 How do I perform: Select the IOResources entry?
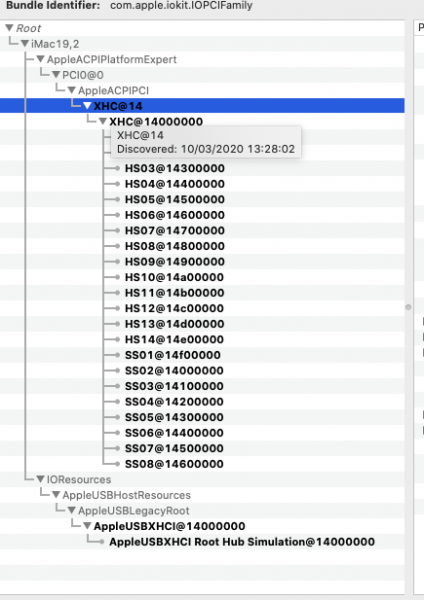(79, 479)
